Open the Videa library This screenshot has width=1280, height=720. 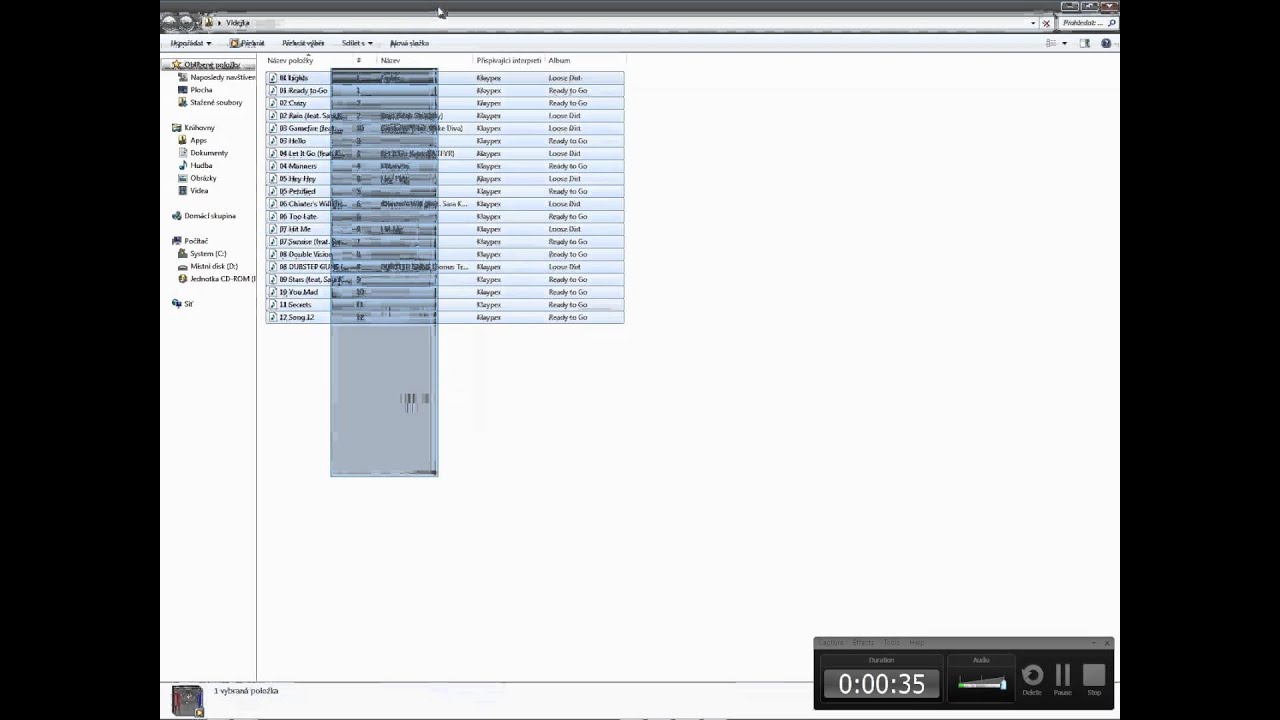click(x=199, y=190)
